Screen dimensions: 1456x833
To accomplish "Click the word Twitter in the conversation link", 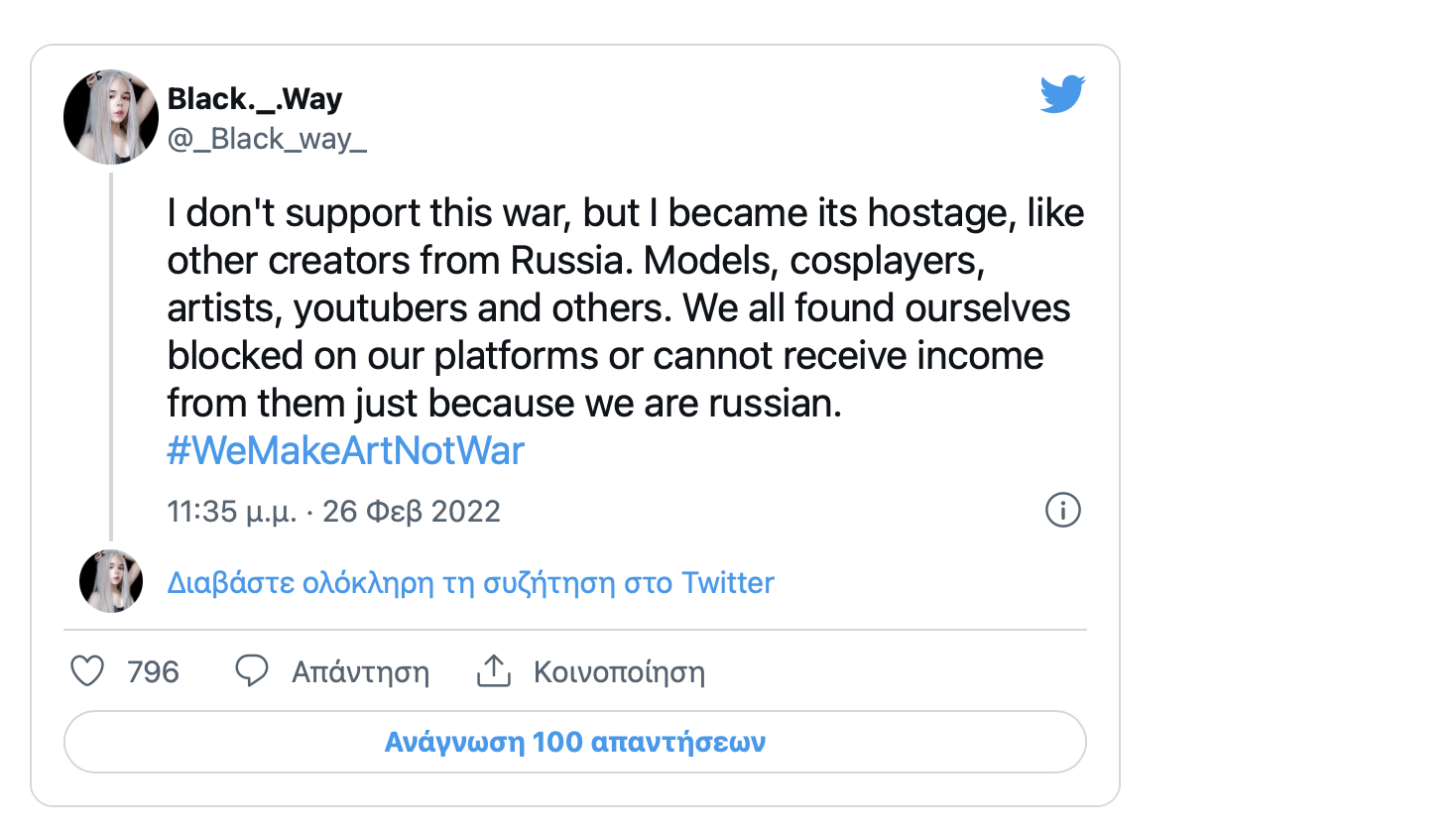I will [x=728, y=583].
